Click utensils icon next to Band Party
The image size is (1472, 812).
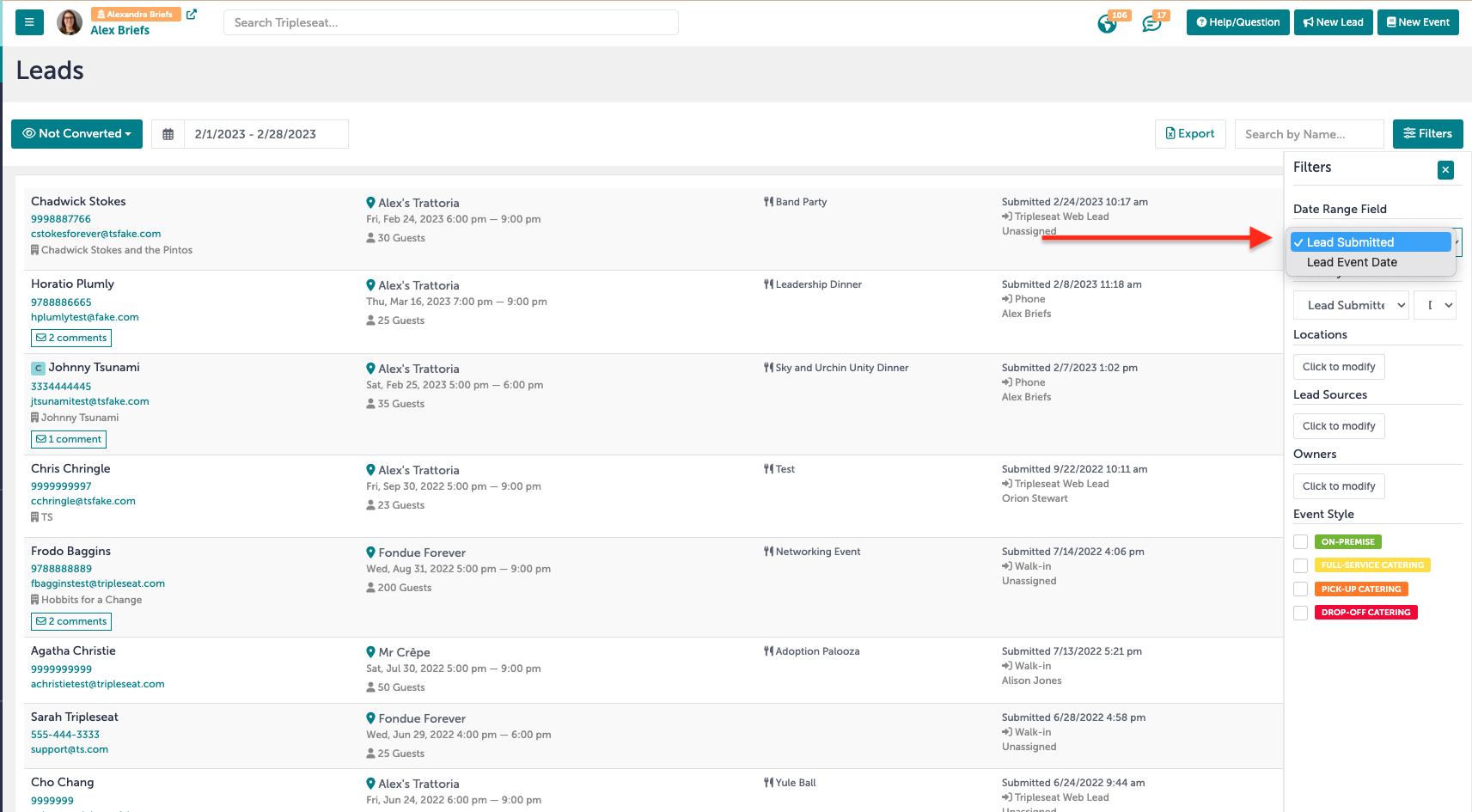point(768,202)
